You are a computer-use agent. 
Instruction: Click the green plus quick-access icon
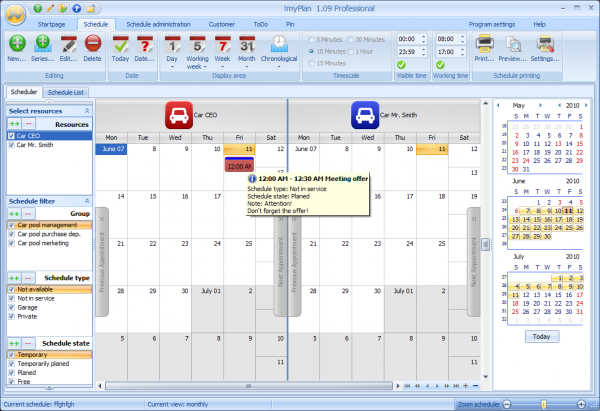[x=38, y=8]
